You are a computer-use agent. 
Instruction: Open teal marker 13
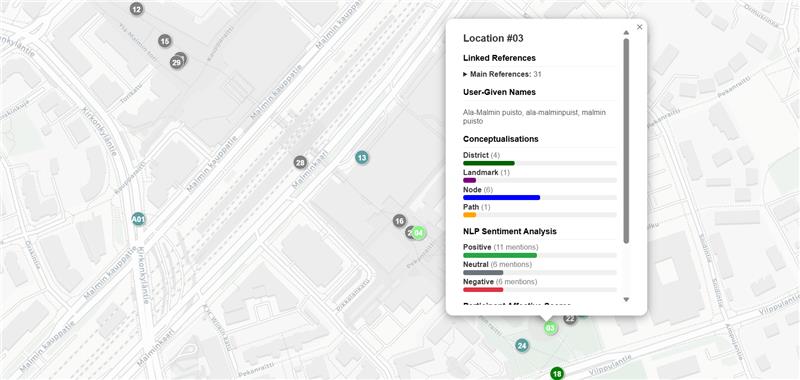point(362,158)
